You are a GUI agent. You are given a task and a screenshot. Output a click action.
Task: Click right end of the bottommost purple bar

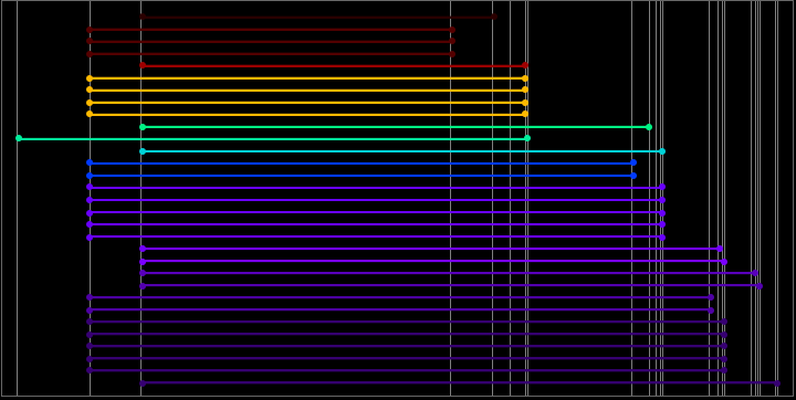777,383
